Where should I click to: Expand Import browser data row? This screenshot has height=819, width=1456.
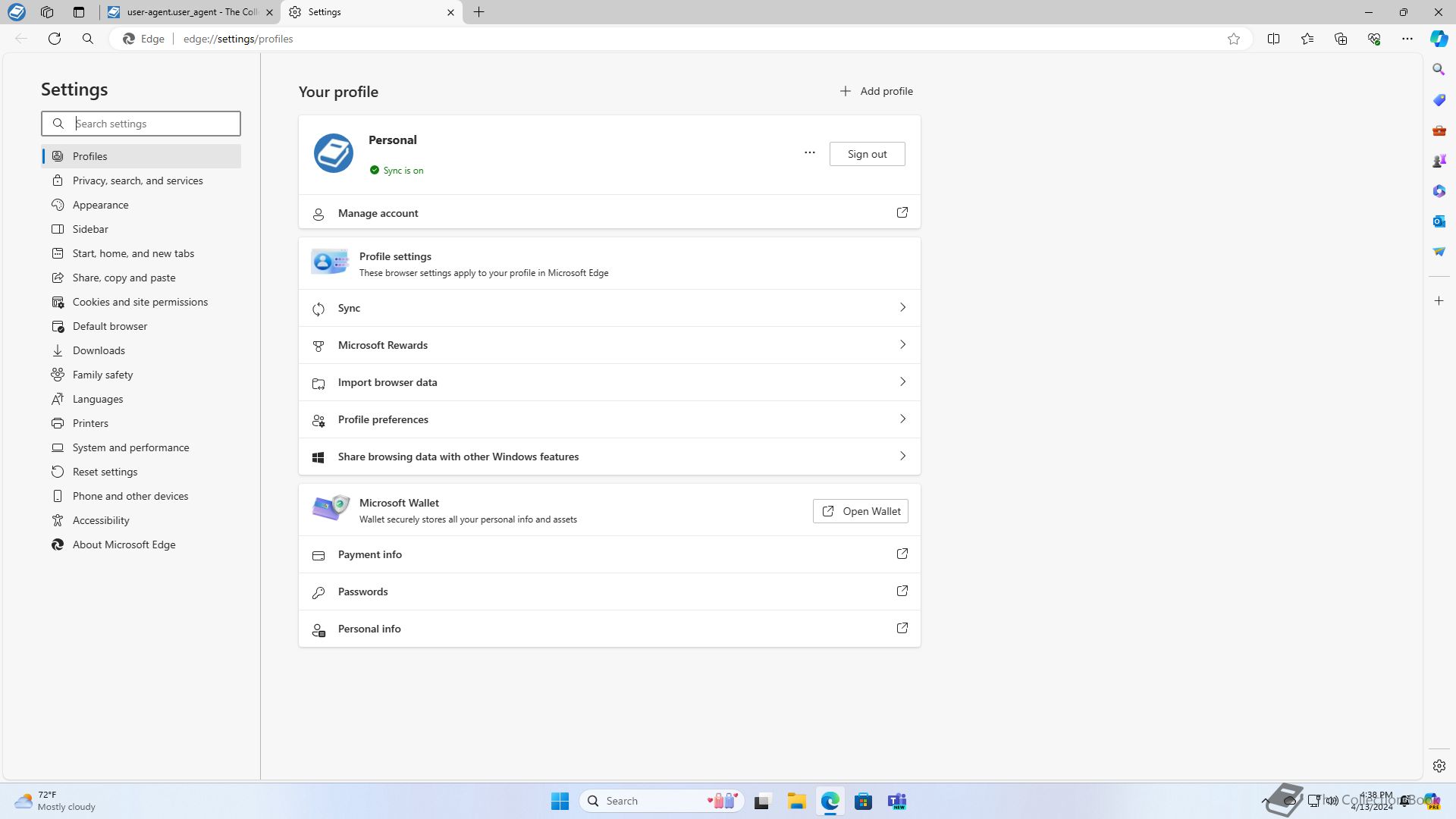(610, 382)
